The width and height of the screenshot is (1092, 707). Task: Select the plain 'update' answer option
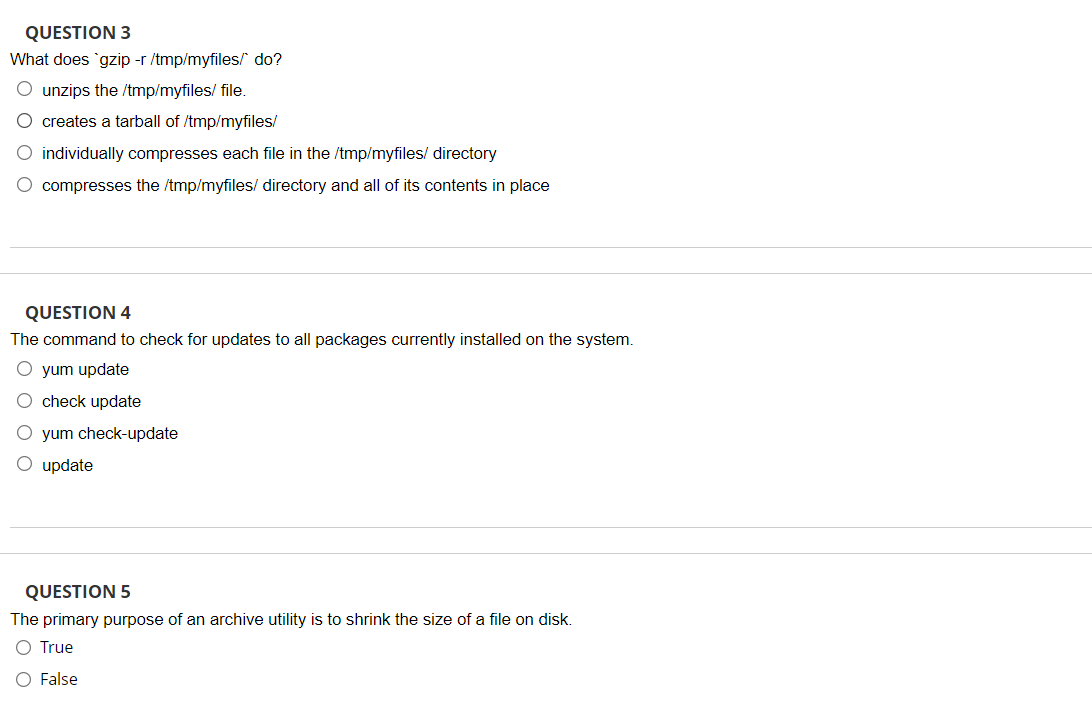coord(24,464)
